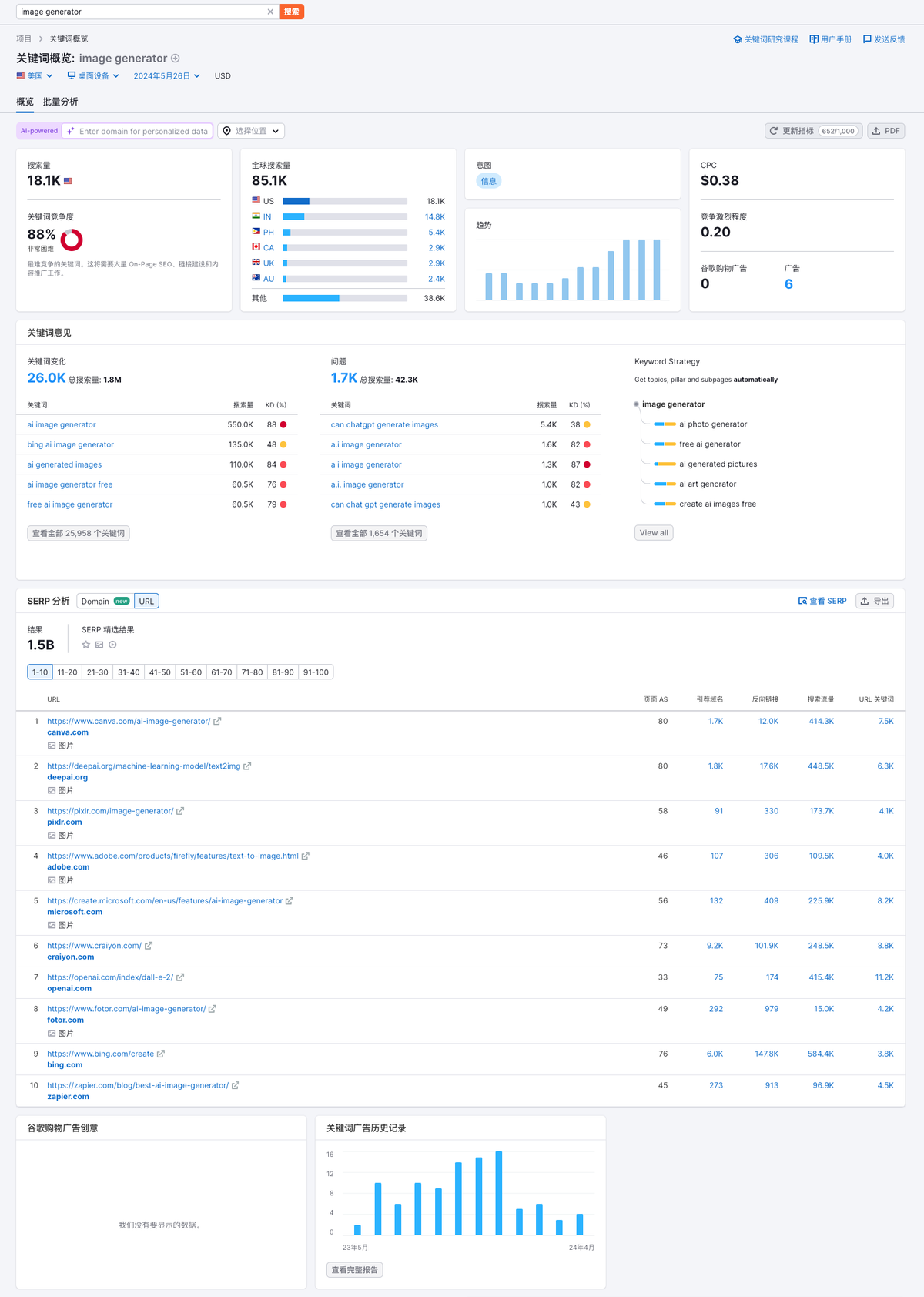Open external link icon for adobe.com URL
Image resolution: width=924 pixels, height=1297 pixels.
[x=305, y=856]
